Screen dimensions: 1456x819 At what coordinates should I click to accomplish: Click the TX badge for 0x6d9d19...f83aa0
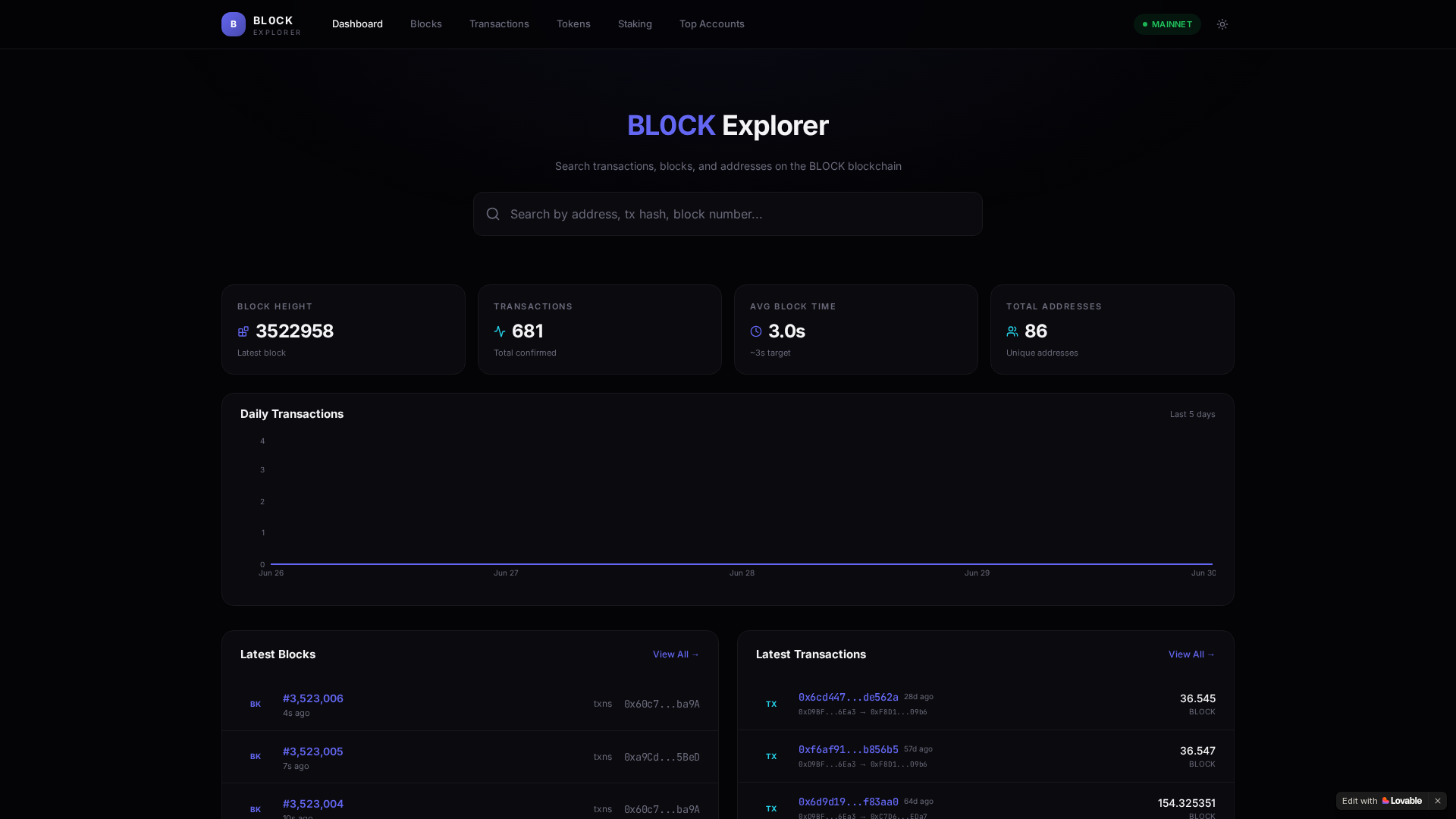tap(771, 809)
